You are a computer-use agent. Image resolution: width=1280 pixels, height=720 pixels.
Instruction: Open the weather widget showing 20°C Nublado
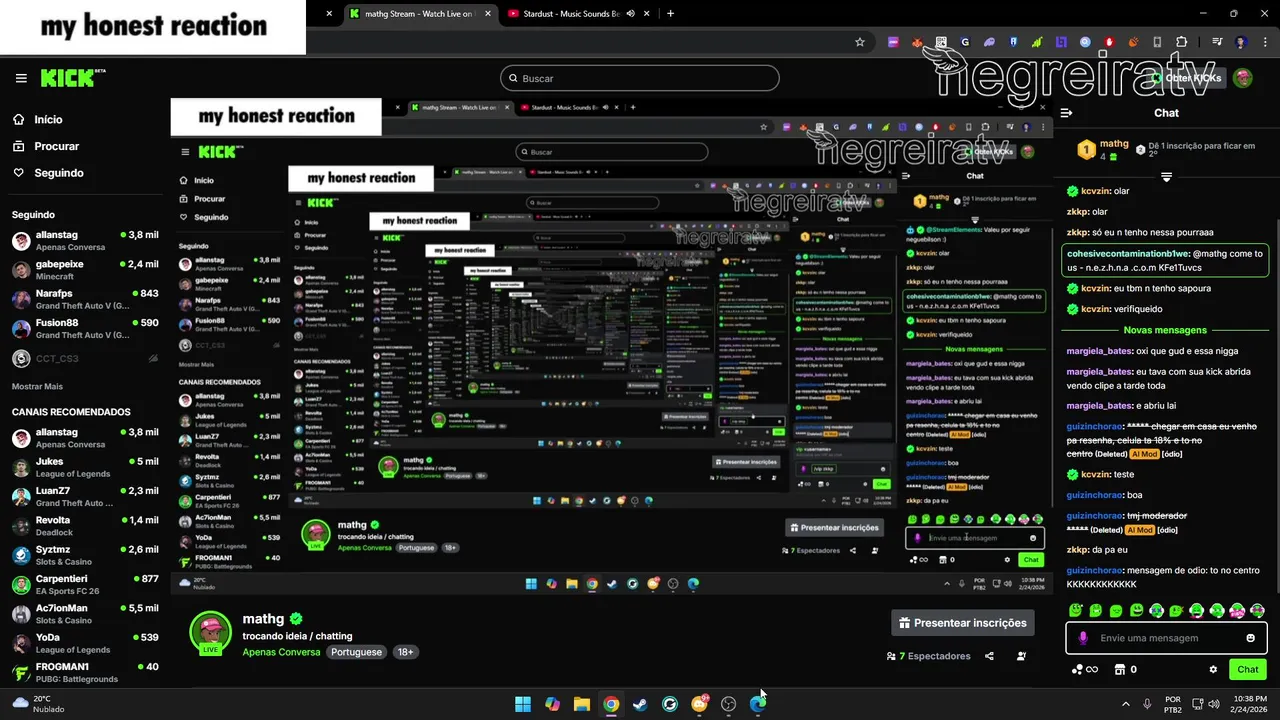coord(40,704)
